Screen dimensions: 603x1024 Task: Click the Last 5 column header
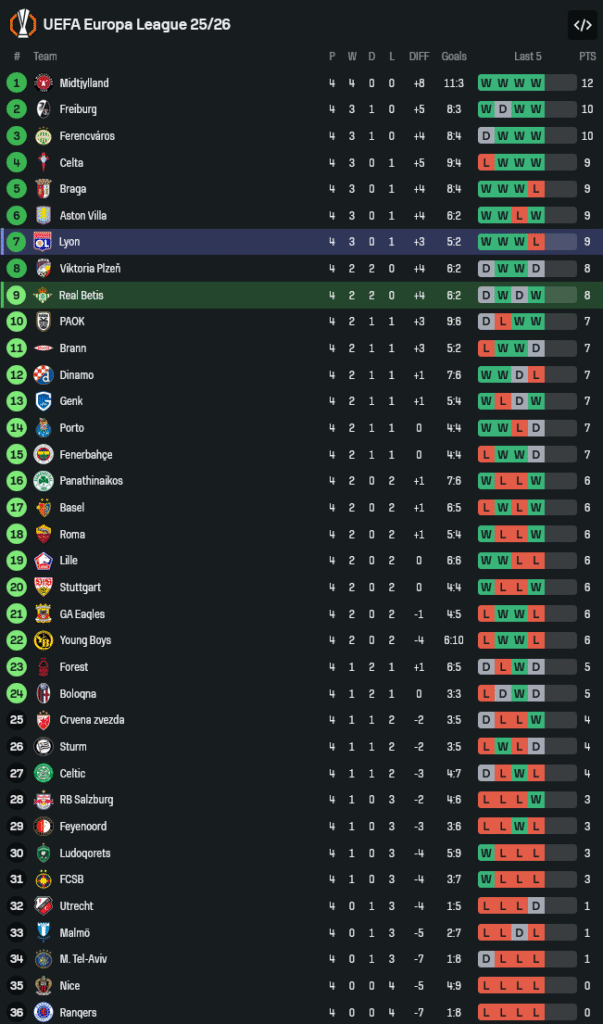click(528, 57)
